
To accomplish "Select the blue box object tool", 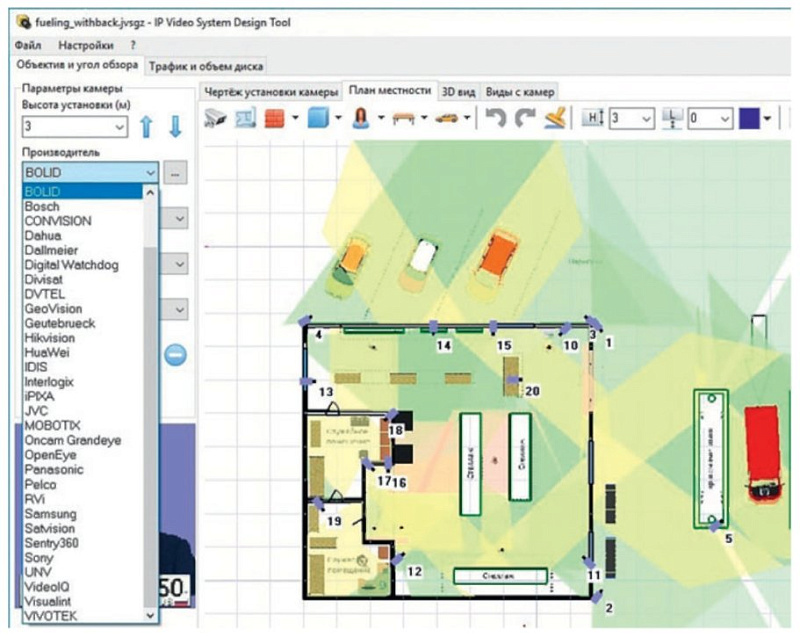I will pos(317,118).
